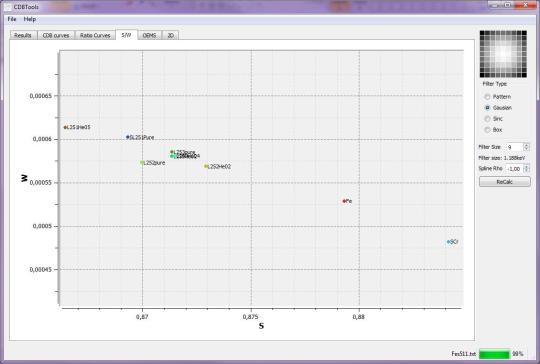
Task: Click the 0,0006 W-axis label
Action: click(42, 139)
